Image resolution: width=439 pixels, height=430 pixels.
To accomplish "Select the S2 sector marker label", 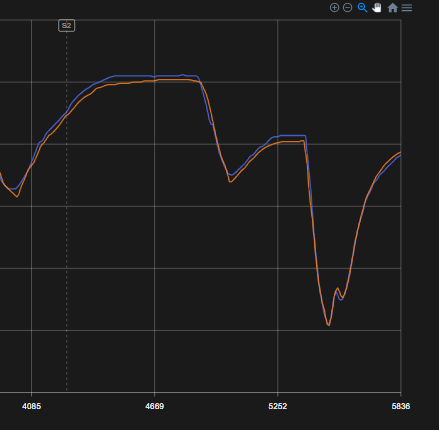I will pos(67,26).
